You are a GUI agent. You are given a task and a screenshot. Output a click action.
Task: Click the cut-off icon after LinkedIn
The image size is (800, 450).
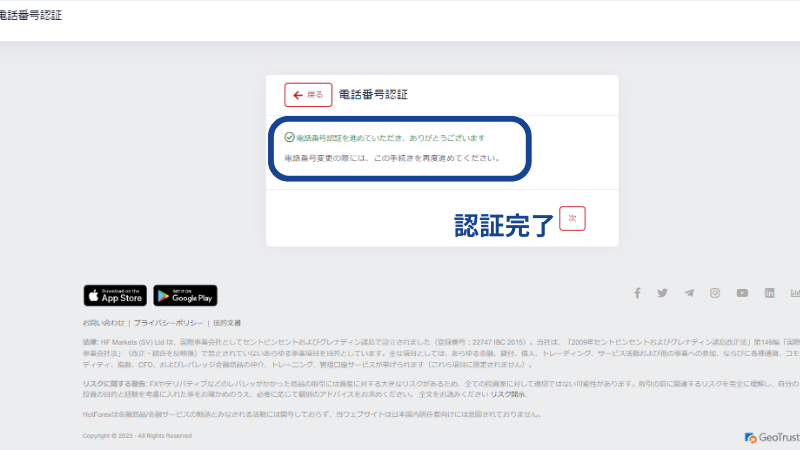(x=794, y=293)
